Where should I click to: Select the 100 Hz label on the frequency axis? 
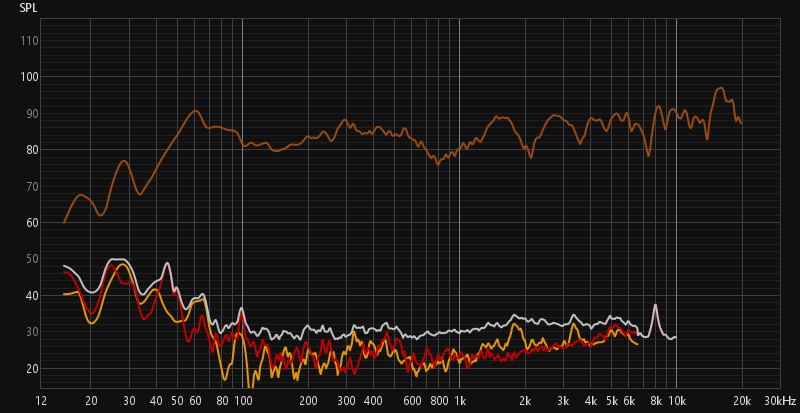coord(243,400)
